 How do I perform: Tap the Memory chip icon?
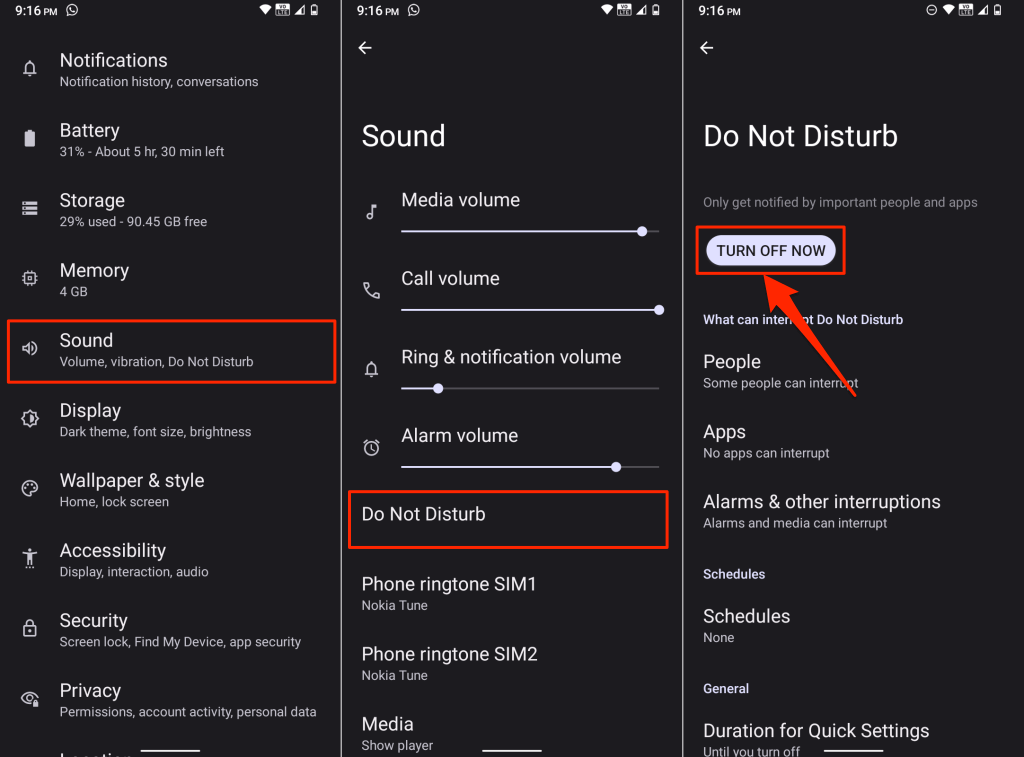pos(30,279)
